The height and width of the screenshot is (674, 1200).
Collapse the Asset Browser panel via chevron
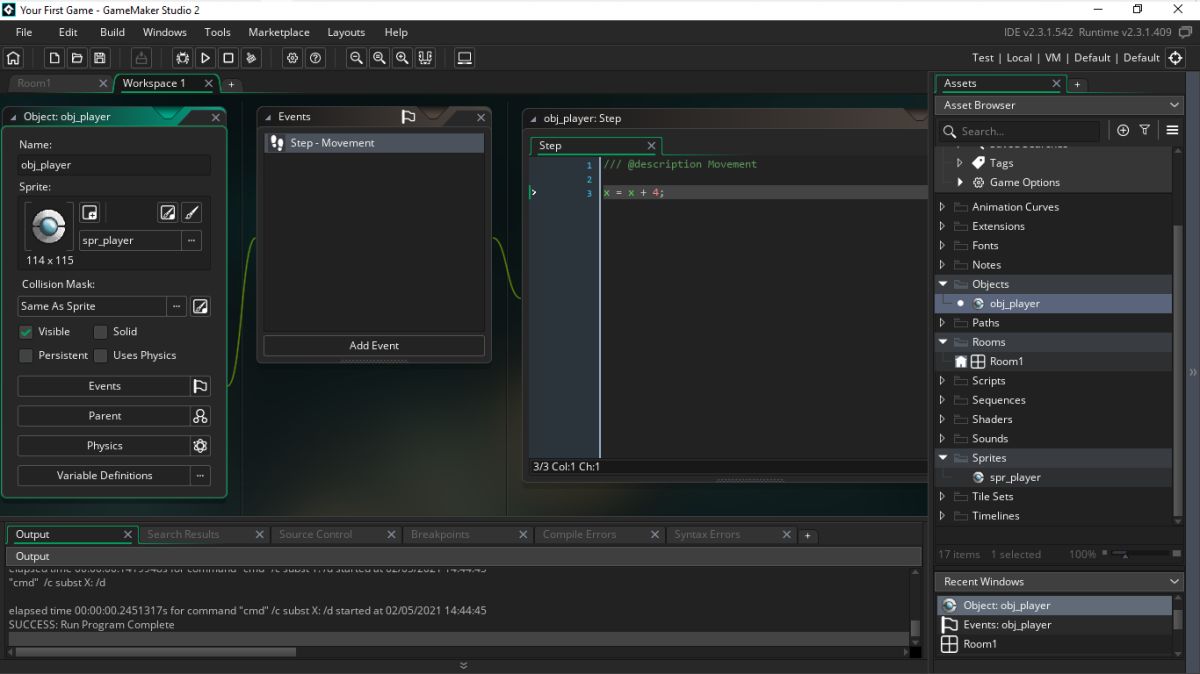[x=1174, y=105]
